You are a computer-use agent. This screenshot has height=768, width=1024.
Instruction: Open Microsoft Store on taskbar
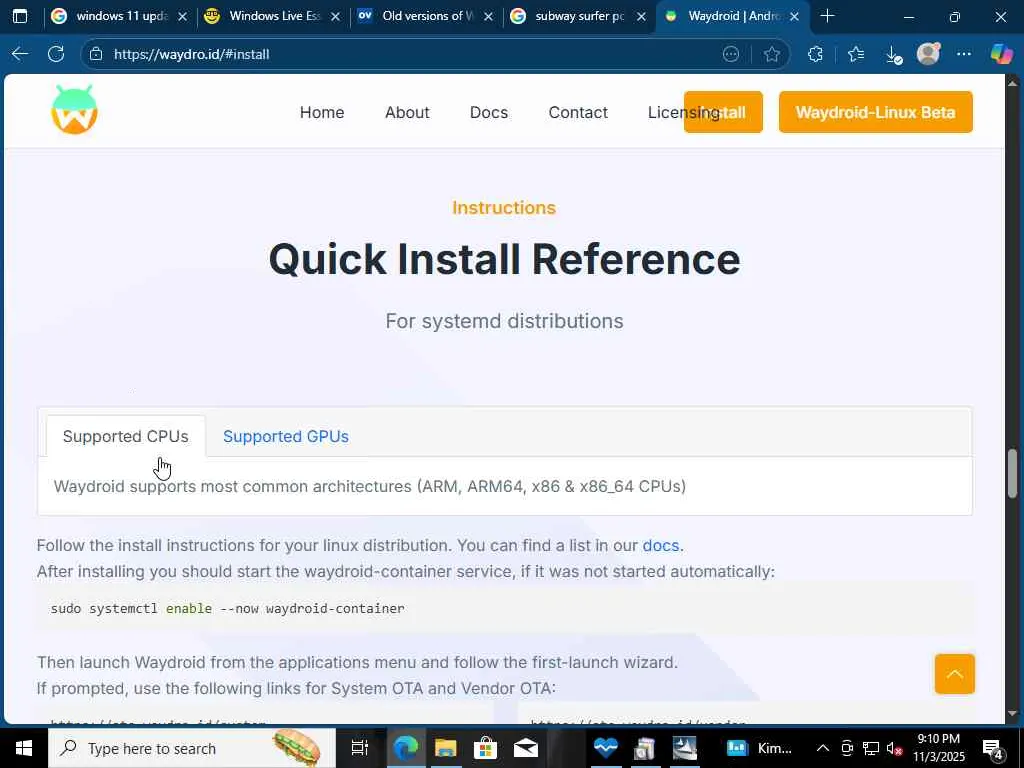[485, 748]
